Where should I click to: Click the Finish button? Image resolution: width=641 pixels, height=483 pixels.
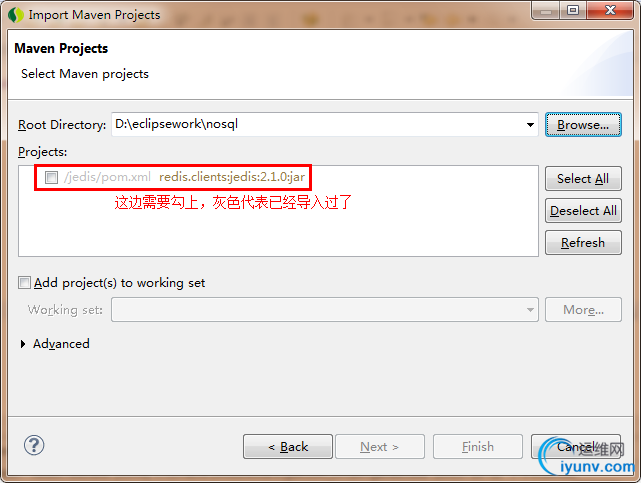(478, 447)
